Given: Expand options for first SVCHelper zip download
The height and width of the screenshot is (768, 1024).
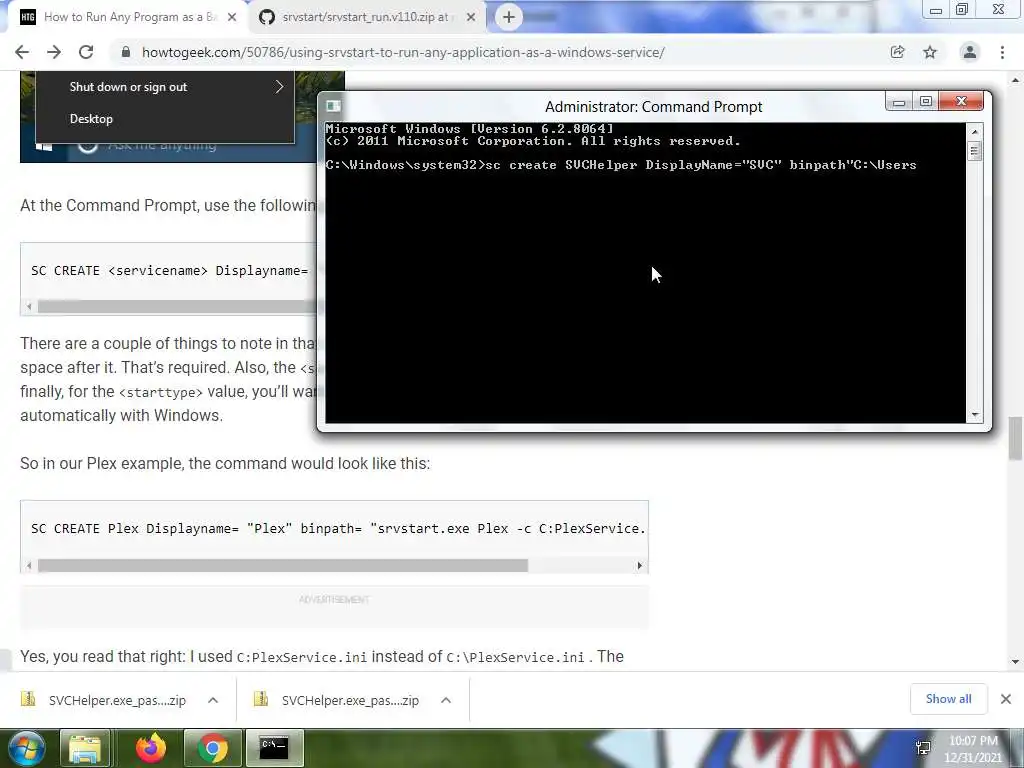Looking at the screenshot, I should (x=213, y=700).
